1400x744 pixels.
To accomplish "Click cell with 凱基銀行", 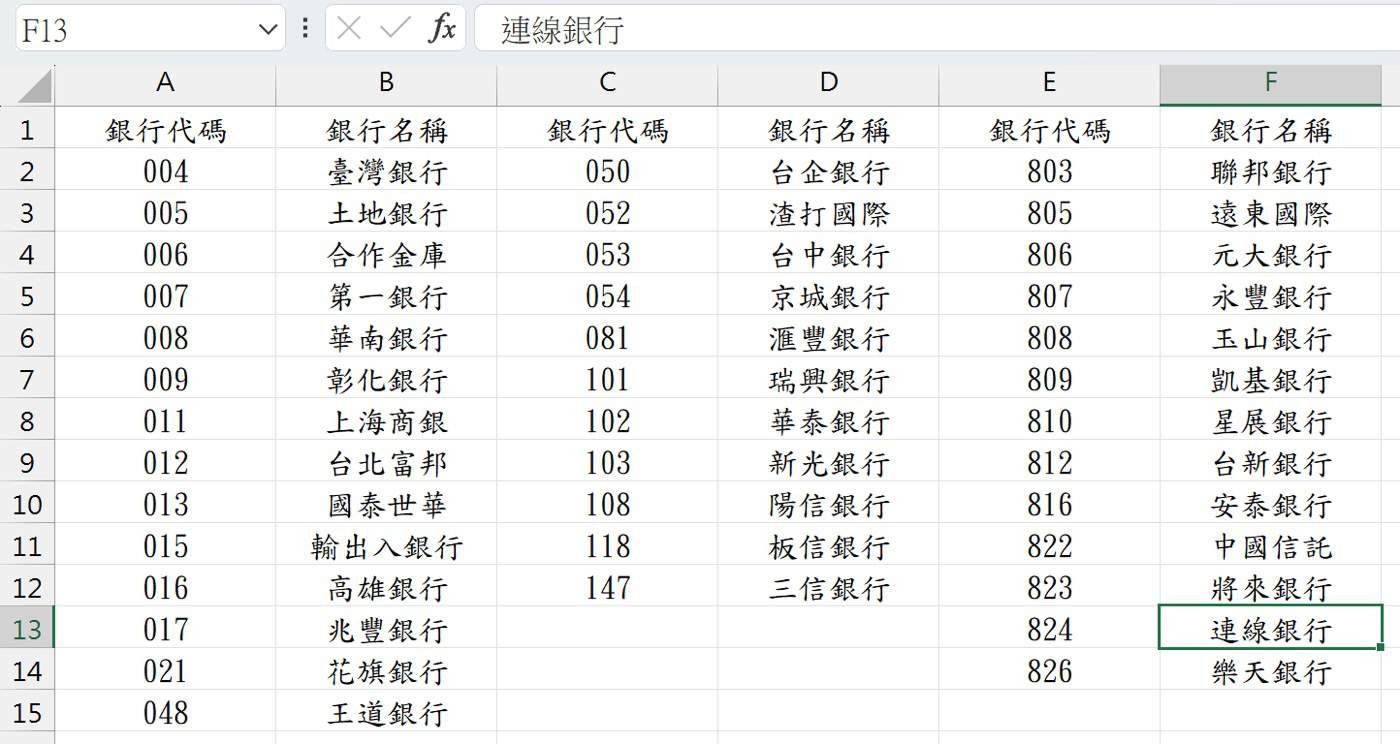I will point(1270,380).
